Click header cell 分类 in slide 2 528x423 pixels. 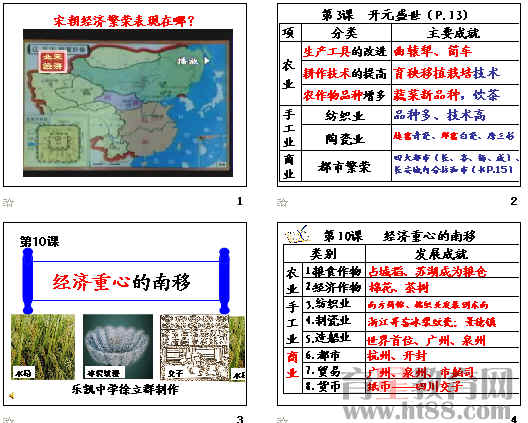coord(346,33)
